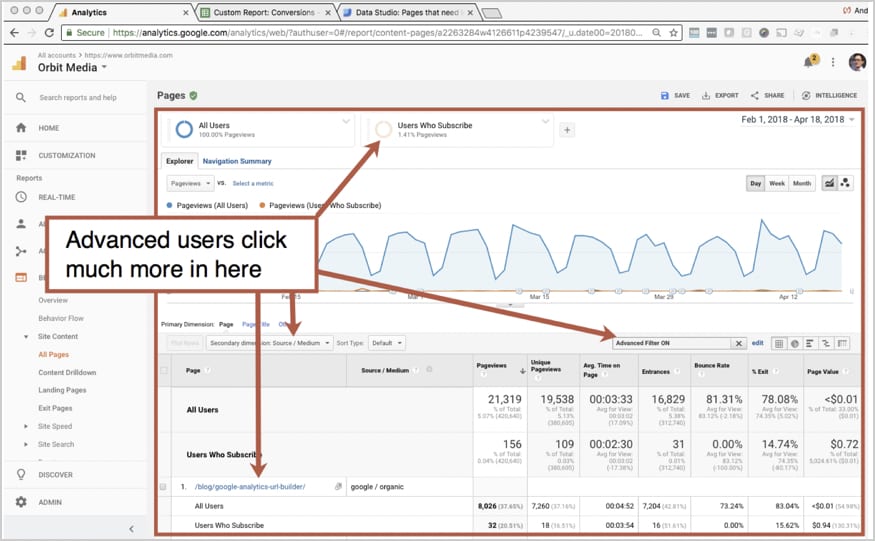This screenshot has width=875, height=541.
Task: Switch to pivot table view icon
Action: coord(842,343)
